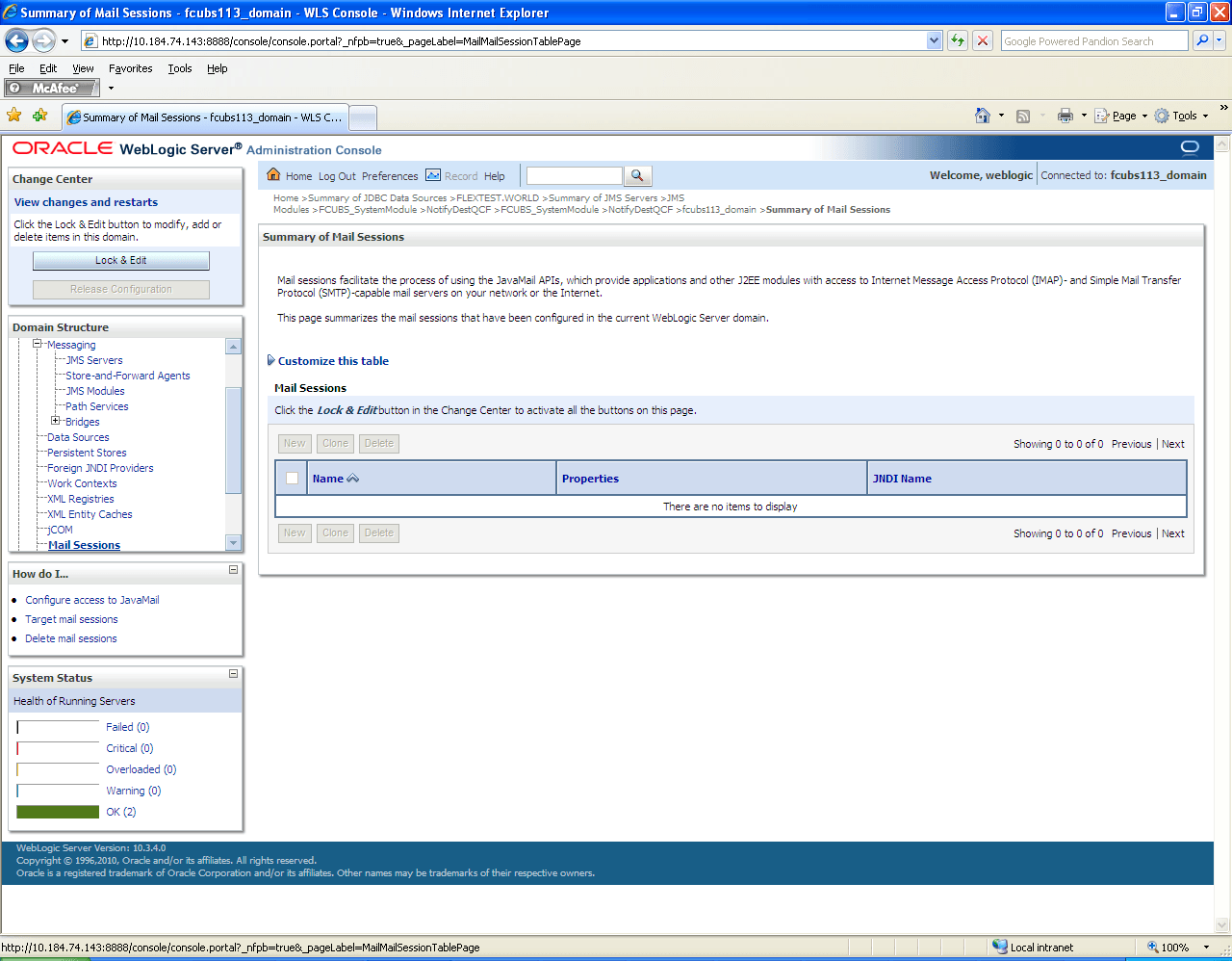Click the Oracle O icon on banner right
The width and height of the screenshot is (1232, 961).
pos(1190,147)
